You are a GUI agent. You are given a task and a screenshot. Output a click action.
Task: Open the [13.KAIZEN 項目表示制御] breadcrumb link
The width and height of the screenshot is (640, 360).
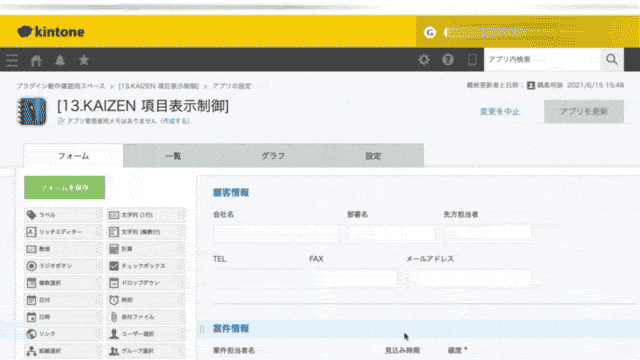[x=158, y=86]
